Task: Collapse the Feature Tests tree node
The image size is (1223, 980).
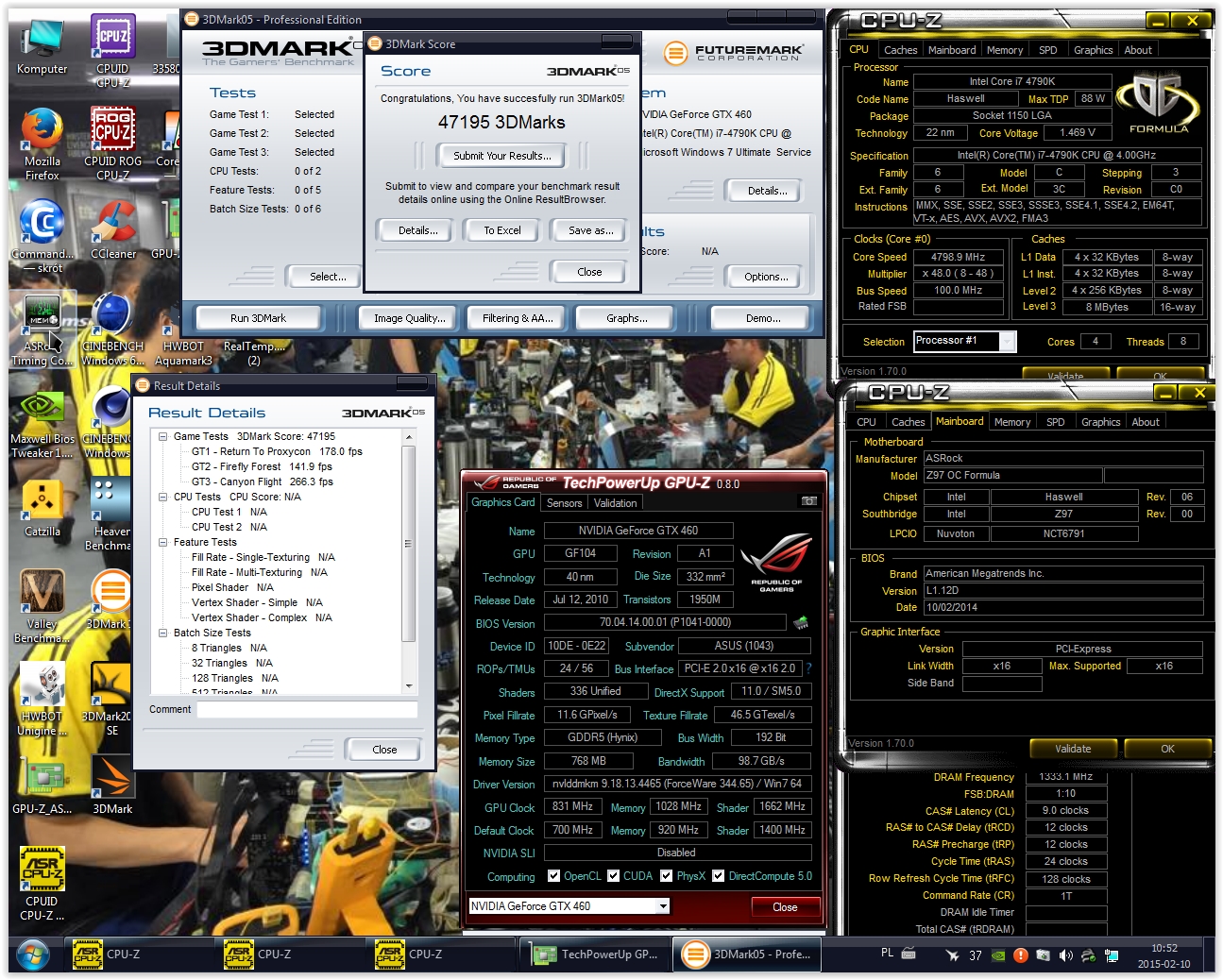Action: tap(163, 542)
